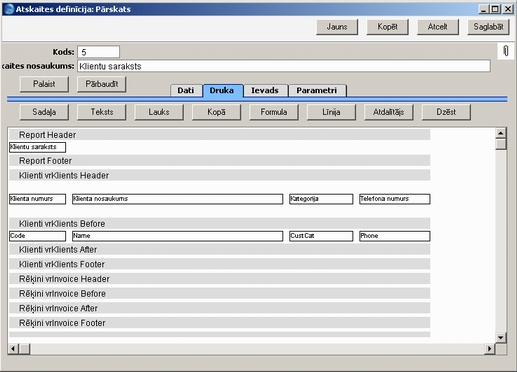Insert a formula with Formula button
This screenshot has height=372, width=517.
tap(274, 112)
